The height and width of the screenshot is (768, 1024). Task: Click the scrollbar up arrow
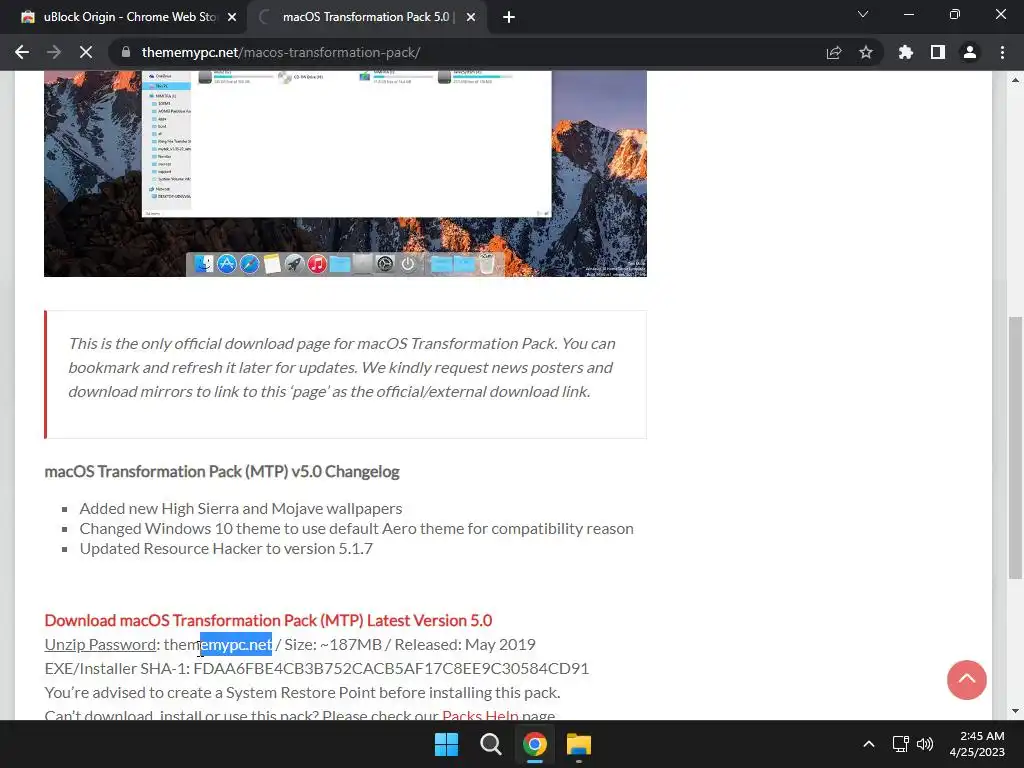(1015, 80)
